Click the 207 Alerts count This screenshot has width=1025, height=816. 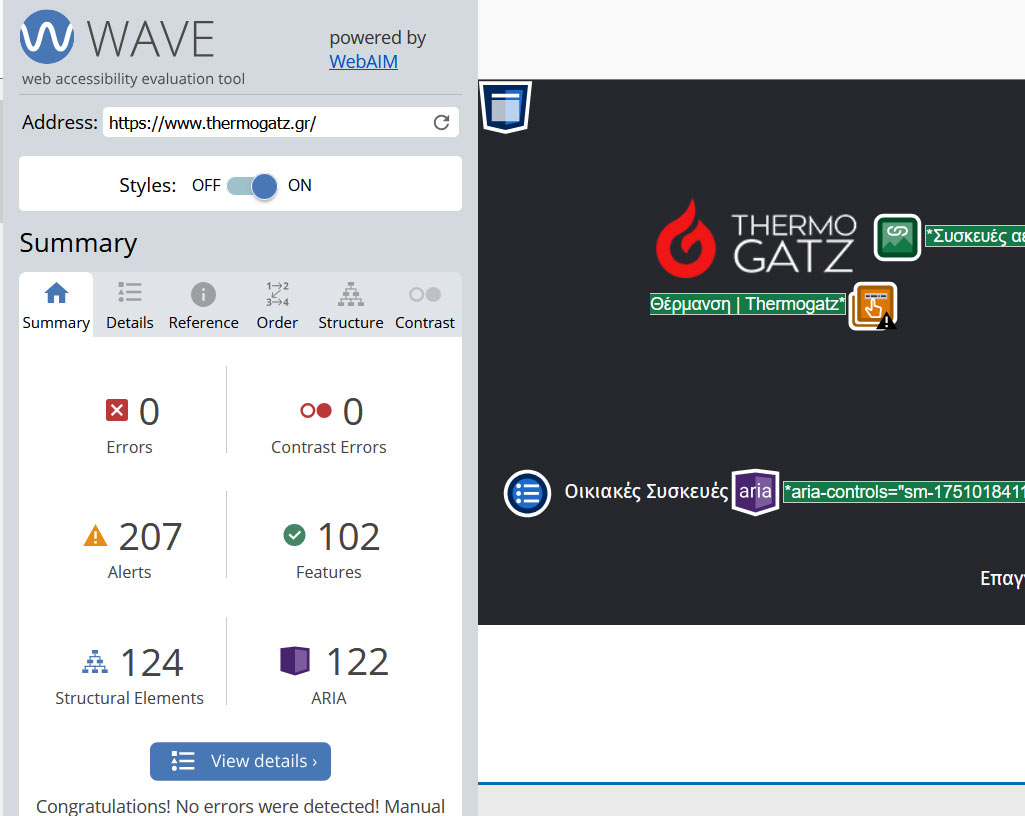[150, 537]
